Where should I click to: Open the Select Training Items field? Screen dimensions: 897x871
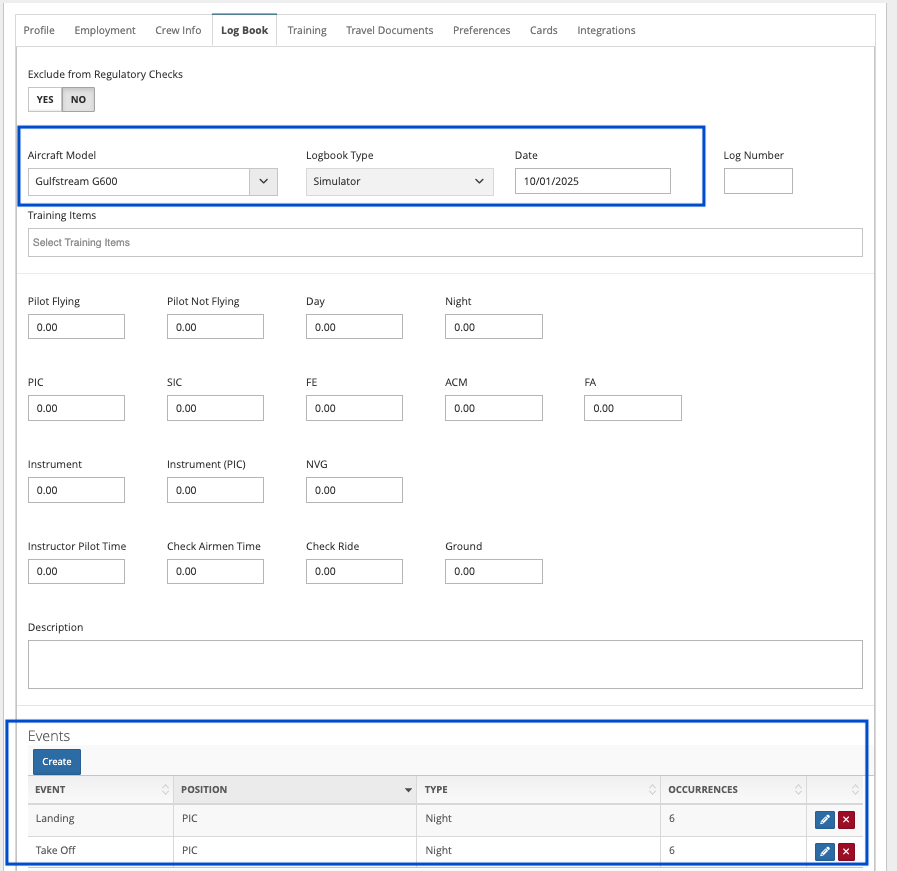pyautogui.click(x=445, y=242)
